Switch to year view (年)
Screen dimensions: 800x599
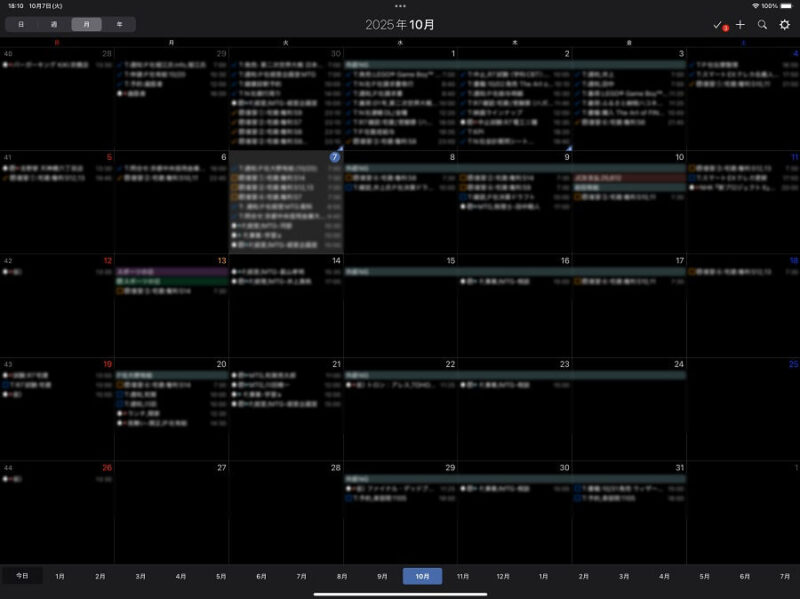[x=119, y=25]
